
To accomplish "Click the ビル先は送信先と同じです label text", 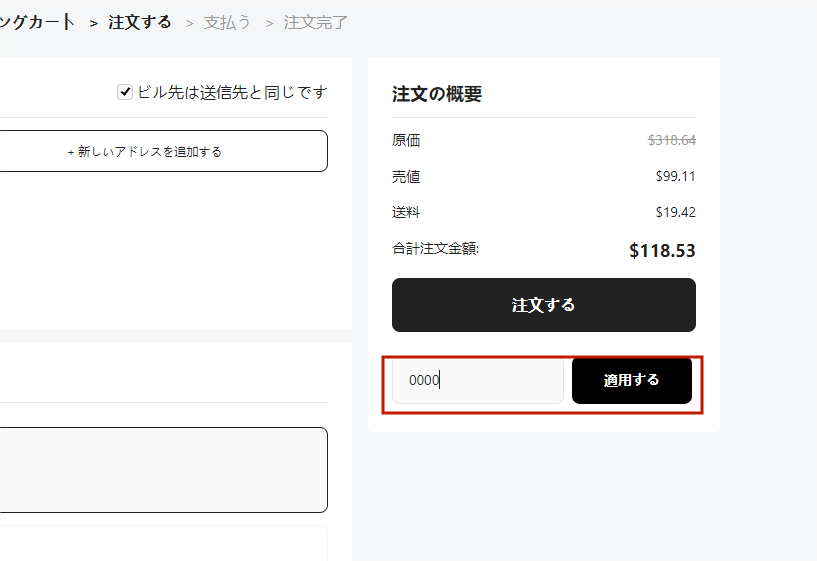I will [232, 92].
